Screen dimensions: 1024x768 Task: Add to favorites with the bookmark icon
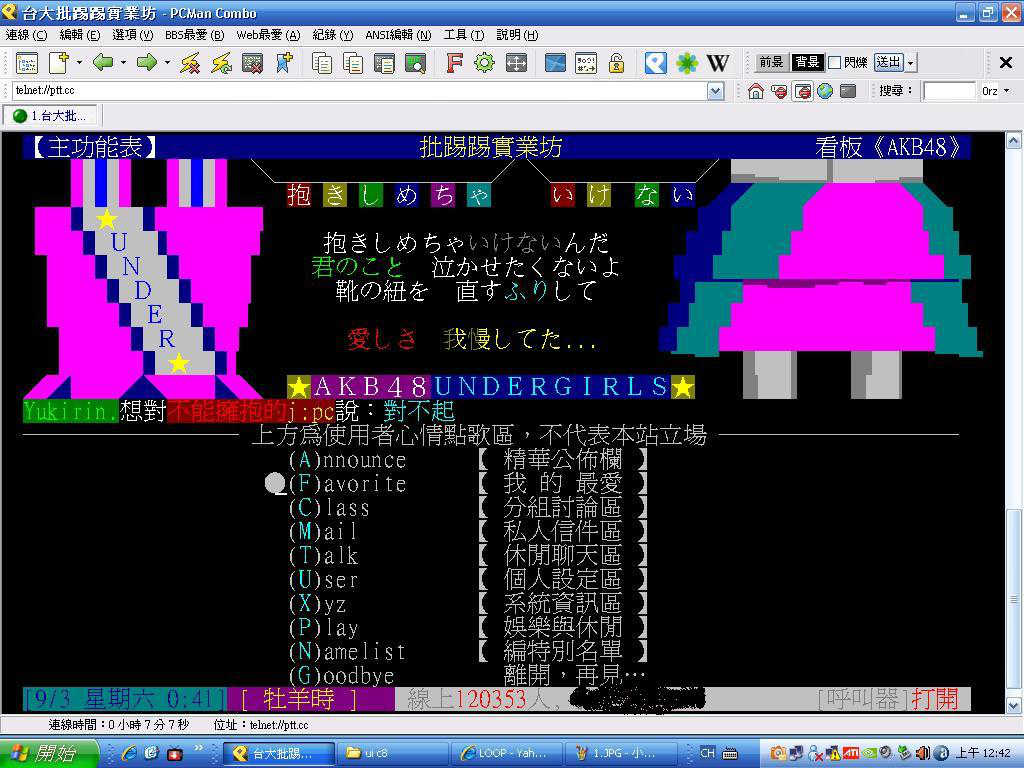284,63
